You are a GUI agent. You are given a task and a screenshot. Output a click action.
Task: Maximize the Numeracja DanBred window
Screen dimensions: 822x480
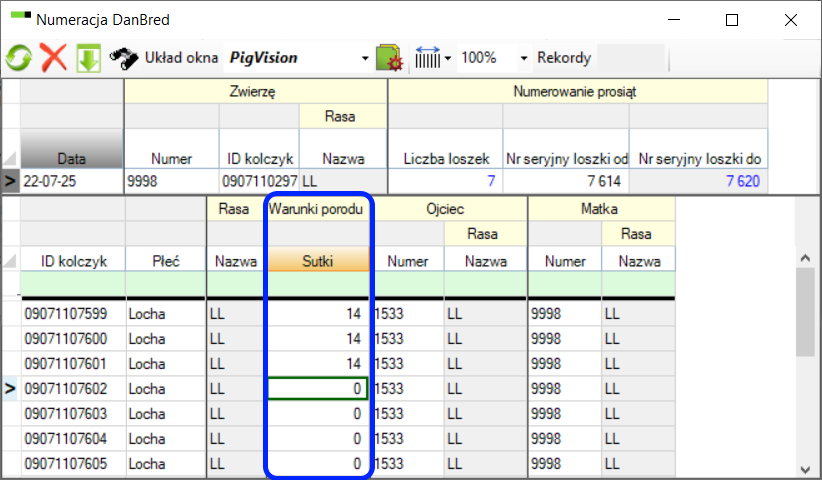point(732,20)
